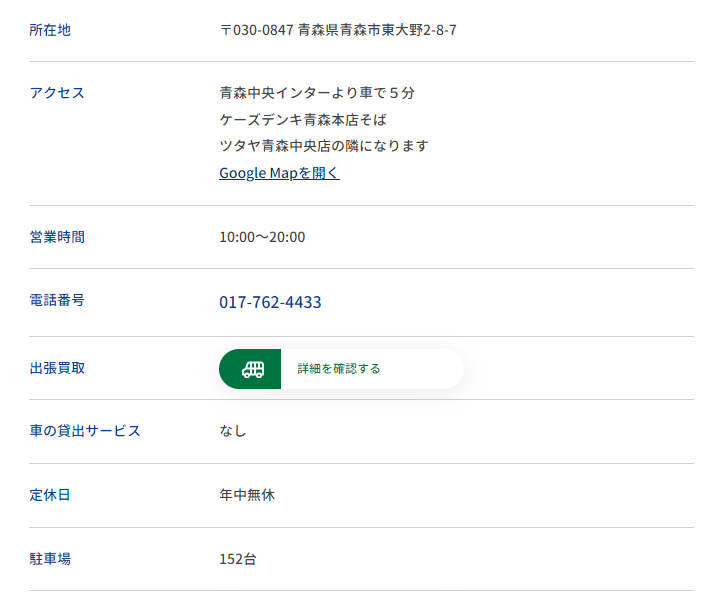
Task: Click the 152台 parking capacity value
Action: (x=237, y=559)
